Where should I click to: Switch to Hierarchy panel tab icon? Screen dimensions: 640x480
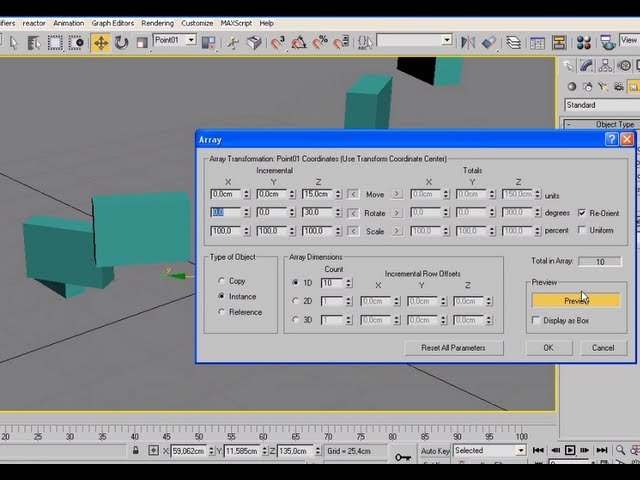(605, 65)
